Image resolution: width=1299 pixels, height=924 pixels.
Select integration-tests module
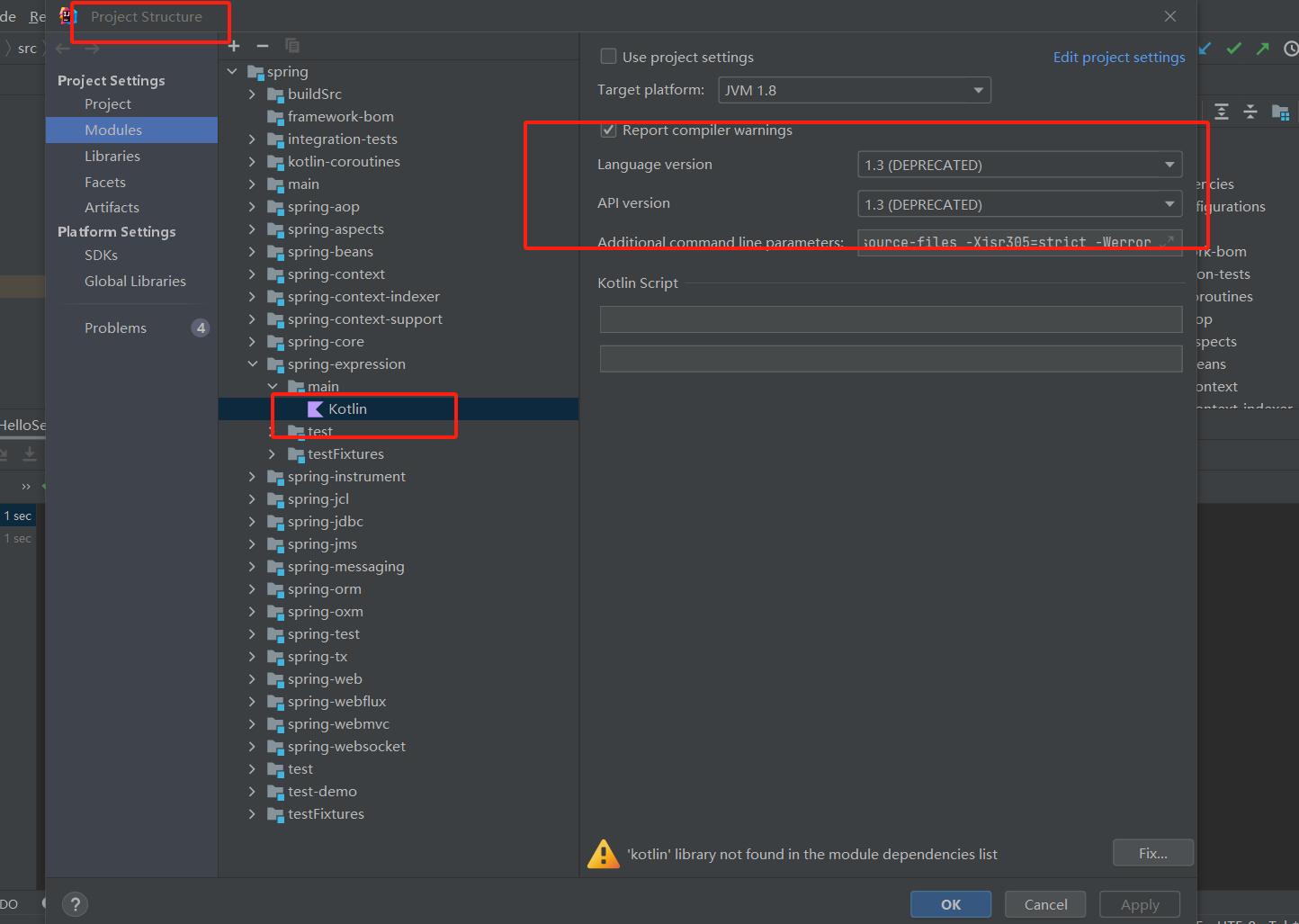(x=342, y=139)
